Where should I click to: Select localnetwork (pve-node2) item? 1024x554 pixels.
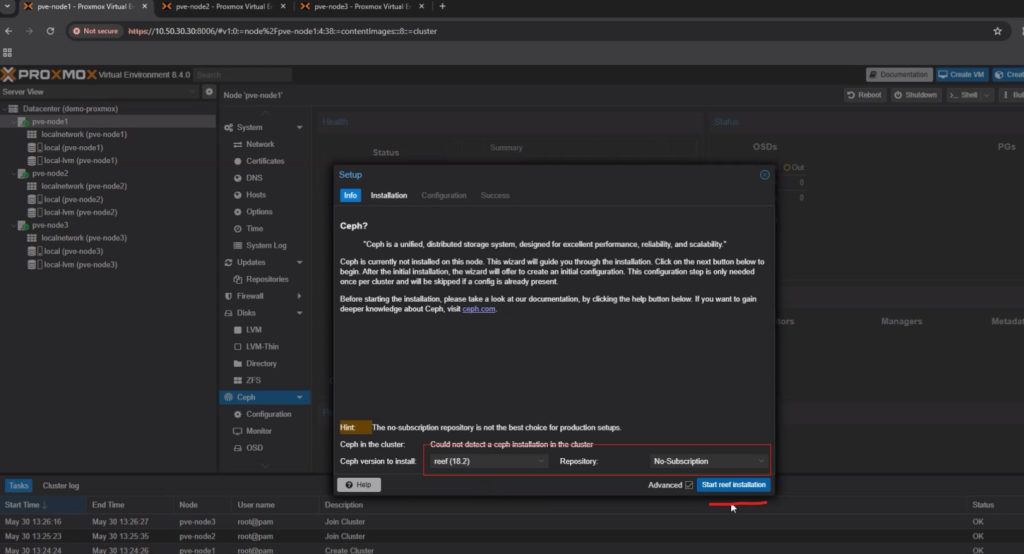click(x=84, y=186)
